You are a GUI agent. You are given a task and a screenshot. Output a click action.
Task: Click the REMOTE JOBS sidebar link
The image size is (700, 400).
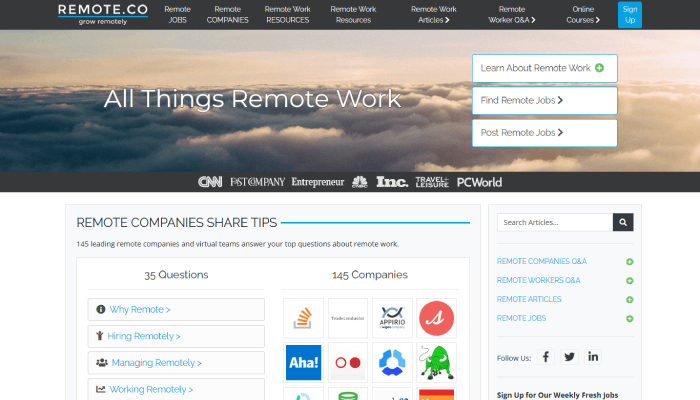pyautogui.click(x=521, y=318)
